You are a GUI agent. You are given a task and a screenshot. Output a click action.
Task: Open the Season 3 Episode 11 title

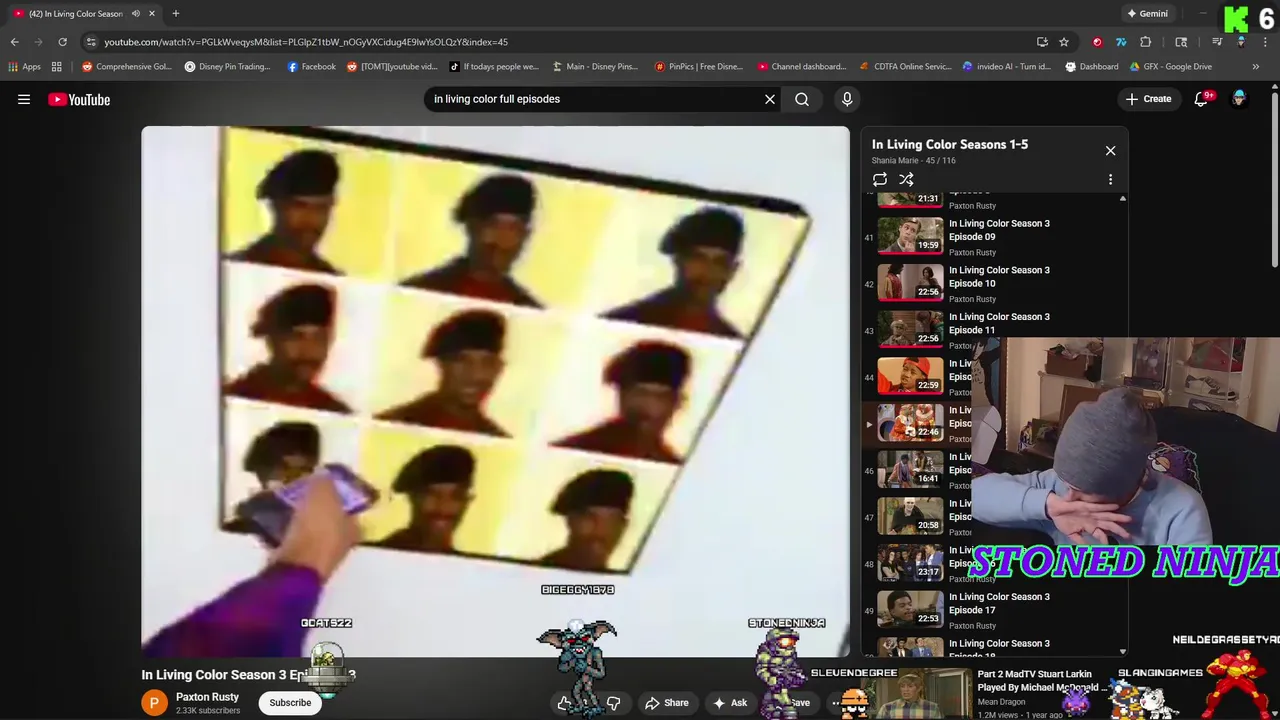999,323
